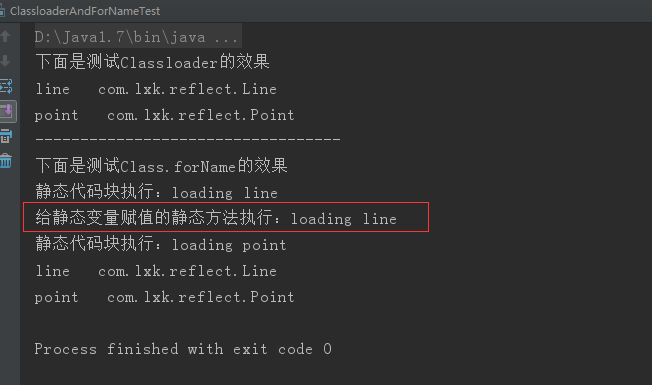The height and width of the screenshot is (385, 652).
Task: Toggle scroll-to-end of console output
Action: coord(7,111)
